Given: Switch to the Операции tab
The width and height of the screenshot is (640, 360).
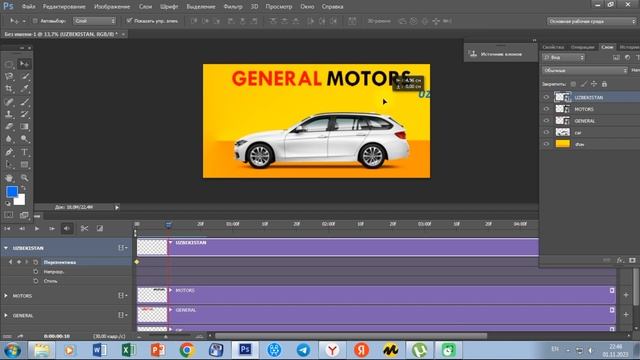Looking at the screenshot, I should tap(582, 47).
